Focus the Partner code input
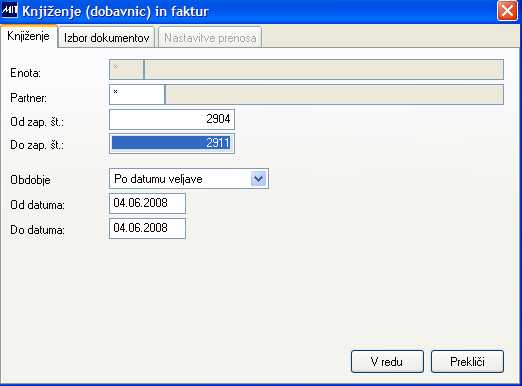The height and width of the screenshot is (386, 522). (137, 94)
